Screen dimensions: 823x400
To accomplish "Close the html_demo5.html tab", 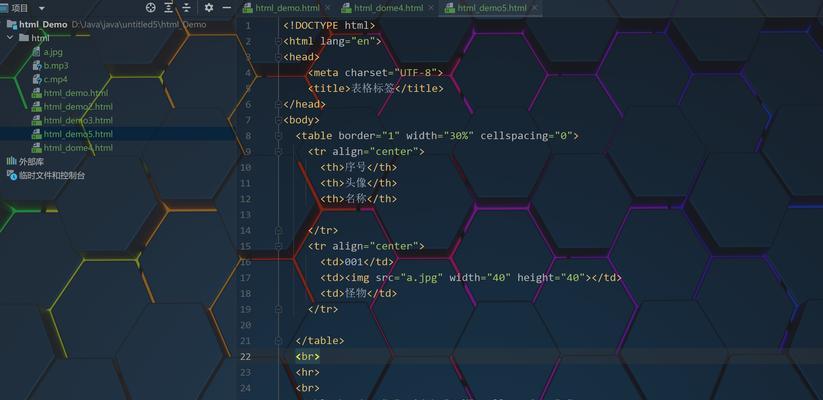I will [535, 8].
